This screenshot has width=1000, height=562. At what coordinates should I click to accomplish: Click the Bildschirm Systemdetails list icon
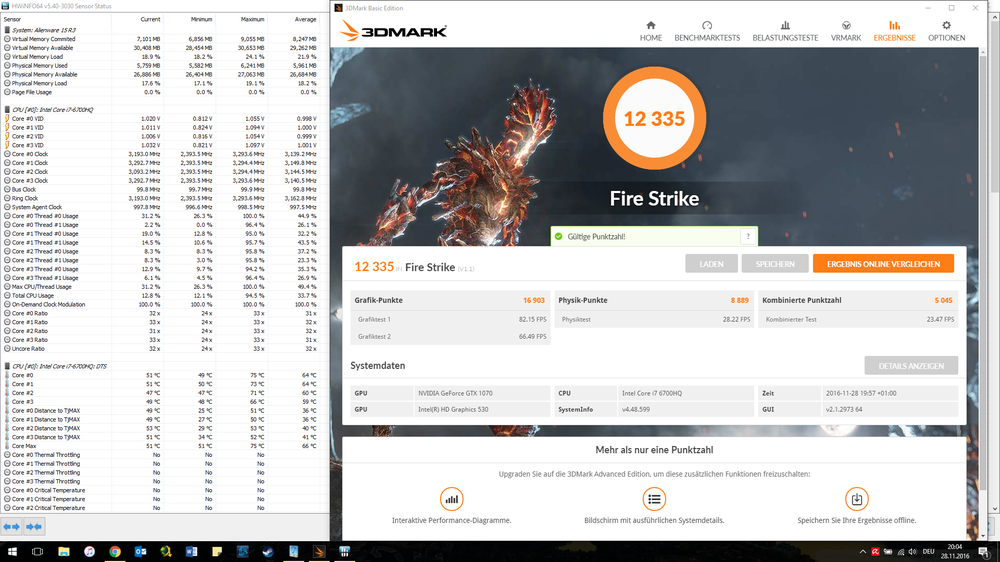pyautogui.click(x=654, y=499)
